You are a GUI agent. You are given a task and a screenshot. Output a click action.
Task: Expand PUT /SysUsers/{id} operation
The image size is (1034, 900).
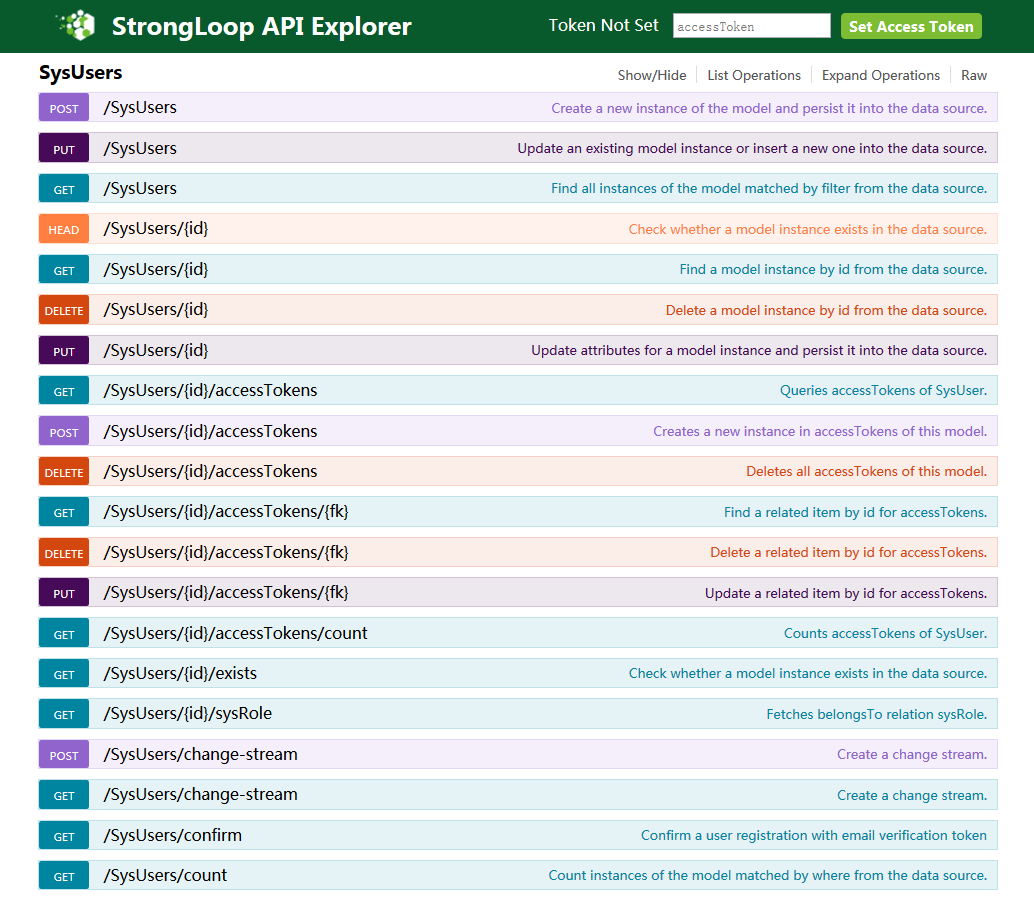156,350
